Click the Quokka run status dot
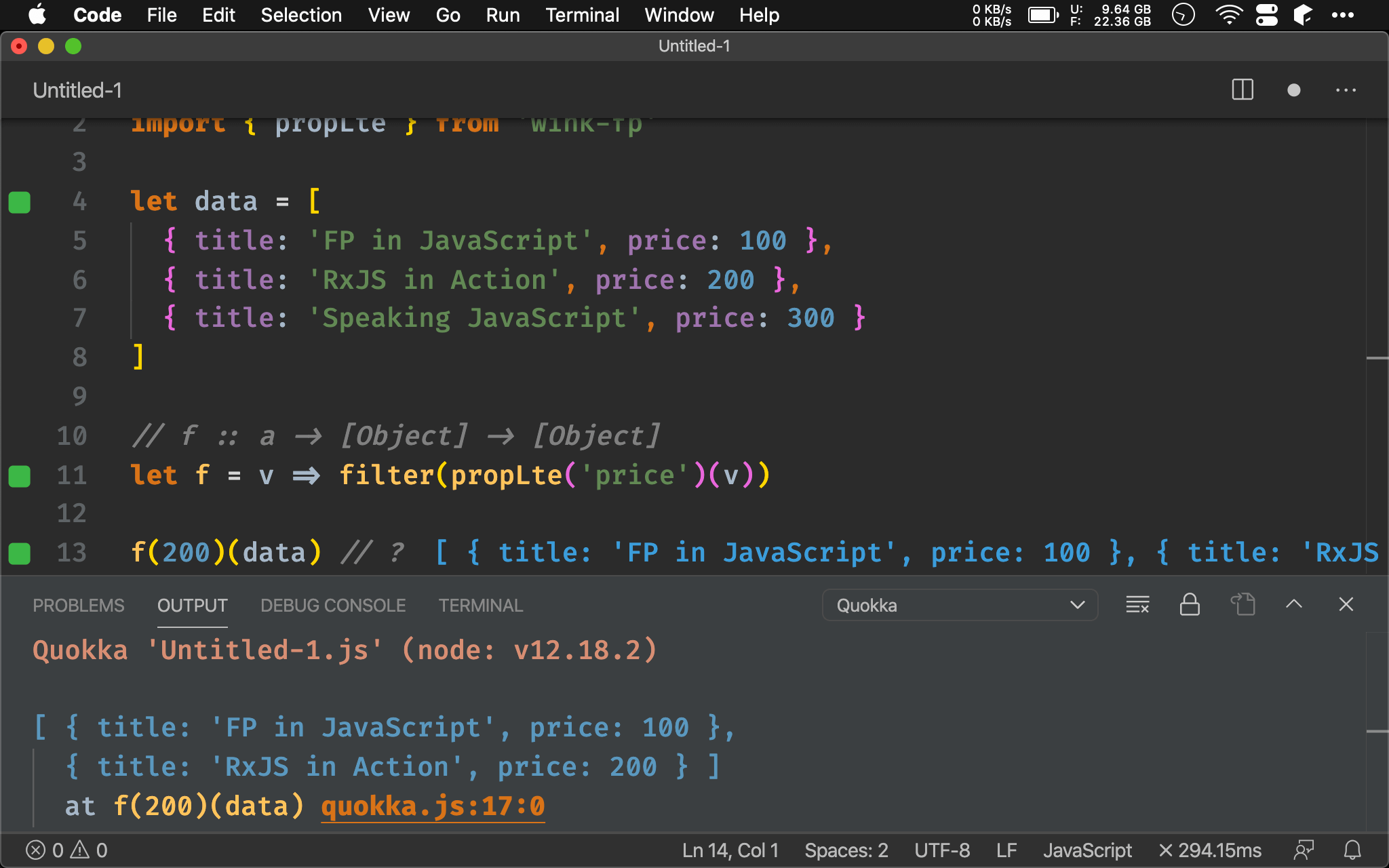This screenshot has width=1389, height=868. [x=1294, y=90]
